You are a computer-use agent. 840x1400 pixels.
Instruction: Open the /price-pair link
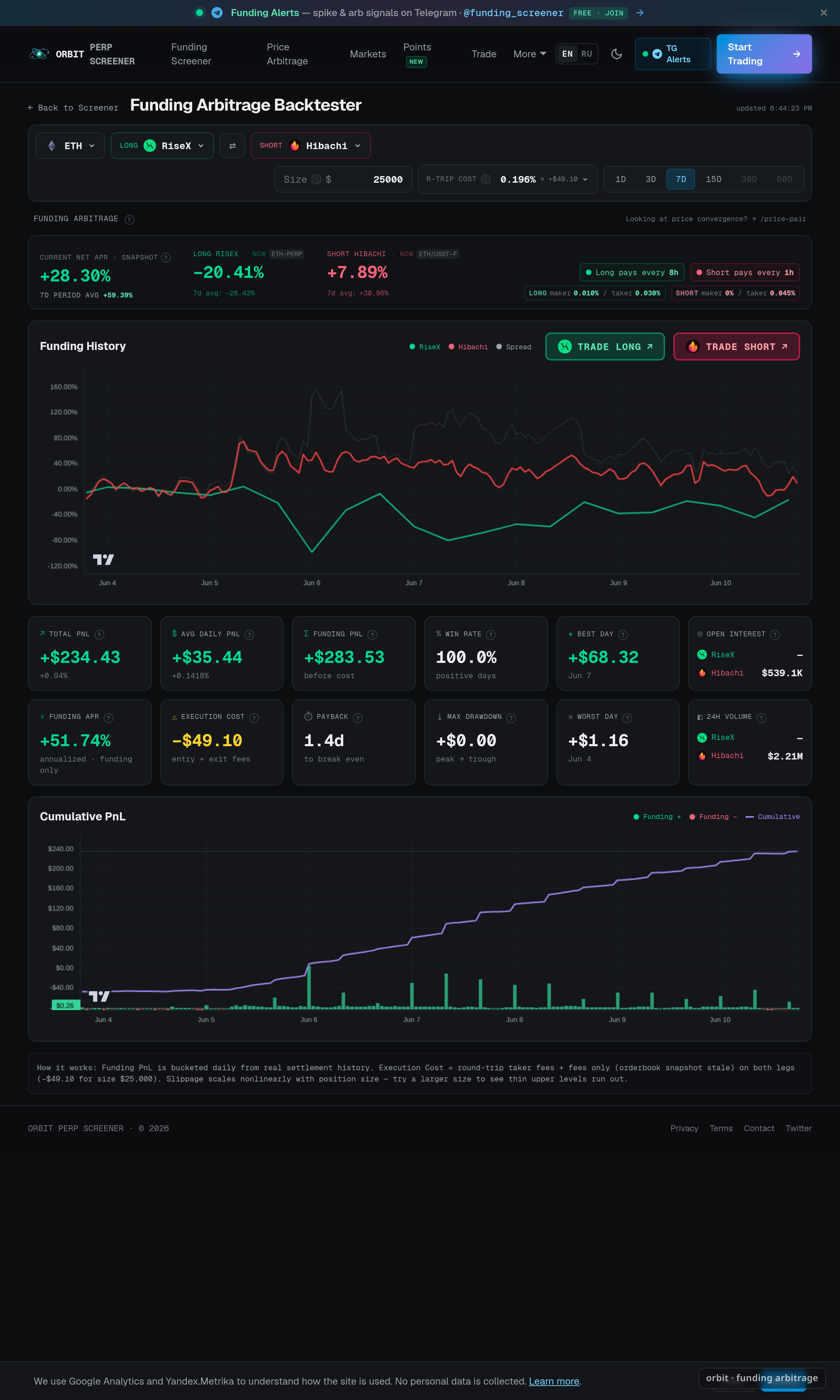click(x=783, y=219)
